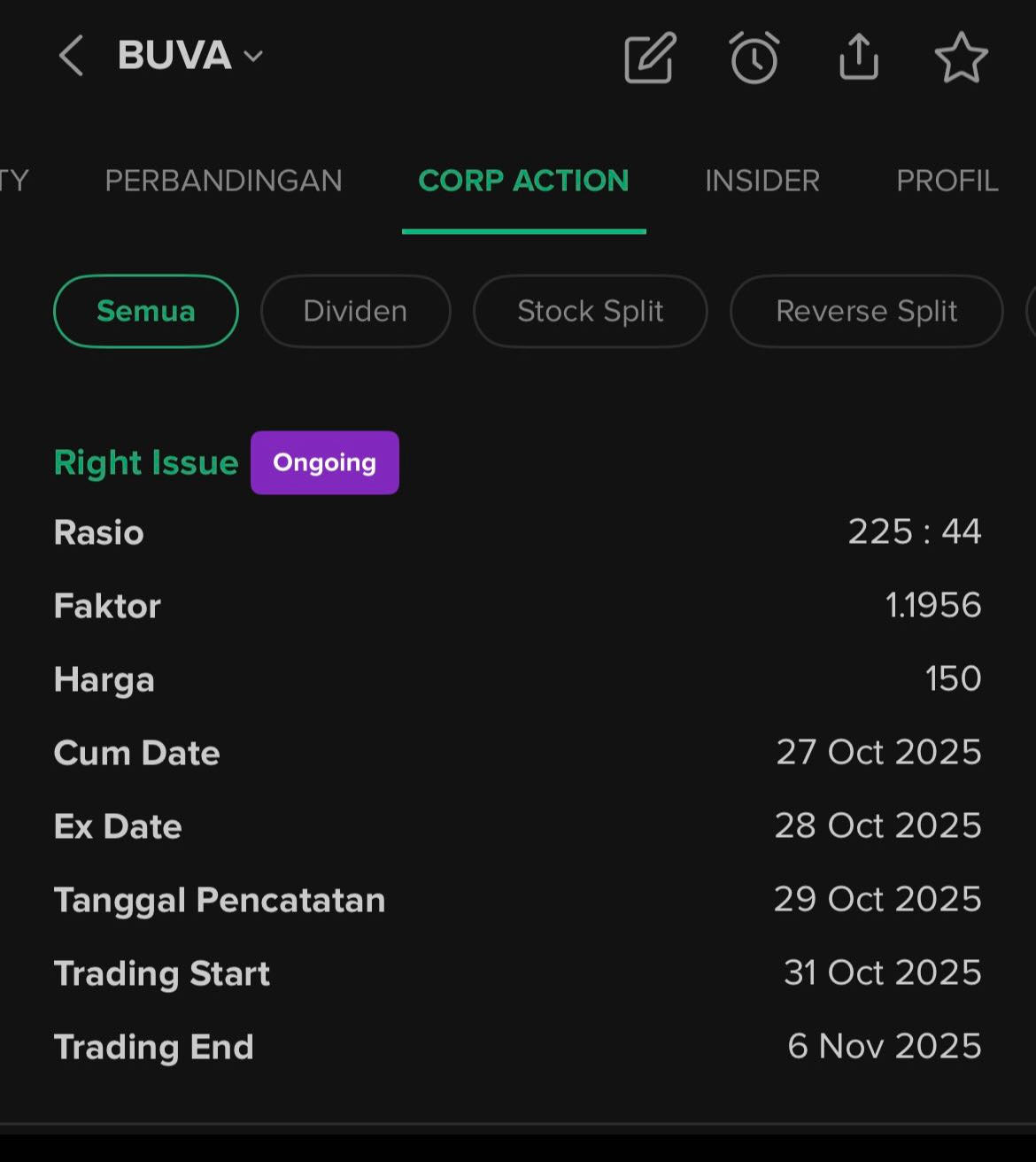Tap the Rasio 225 : 44 value
The width and height of the screenshot is (1036, 1162).
click(914, 531)
